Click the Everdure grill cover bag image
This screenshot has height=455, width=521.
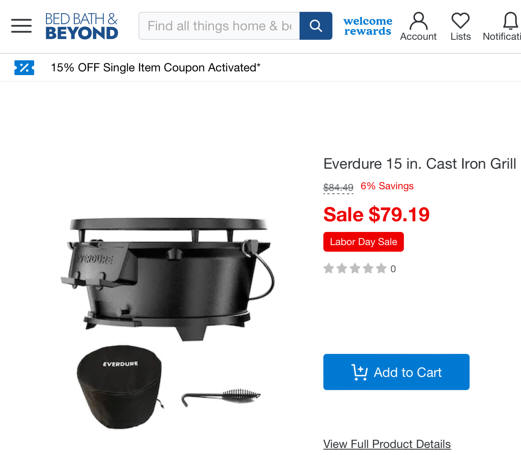[x=120, y=387]
